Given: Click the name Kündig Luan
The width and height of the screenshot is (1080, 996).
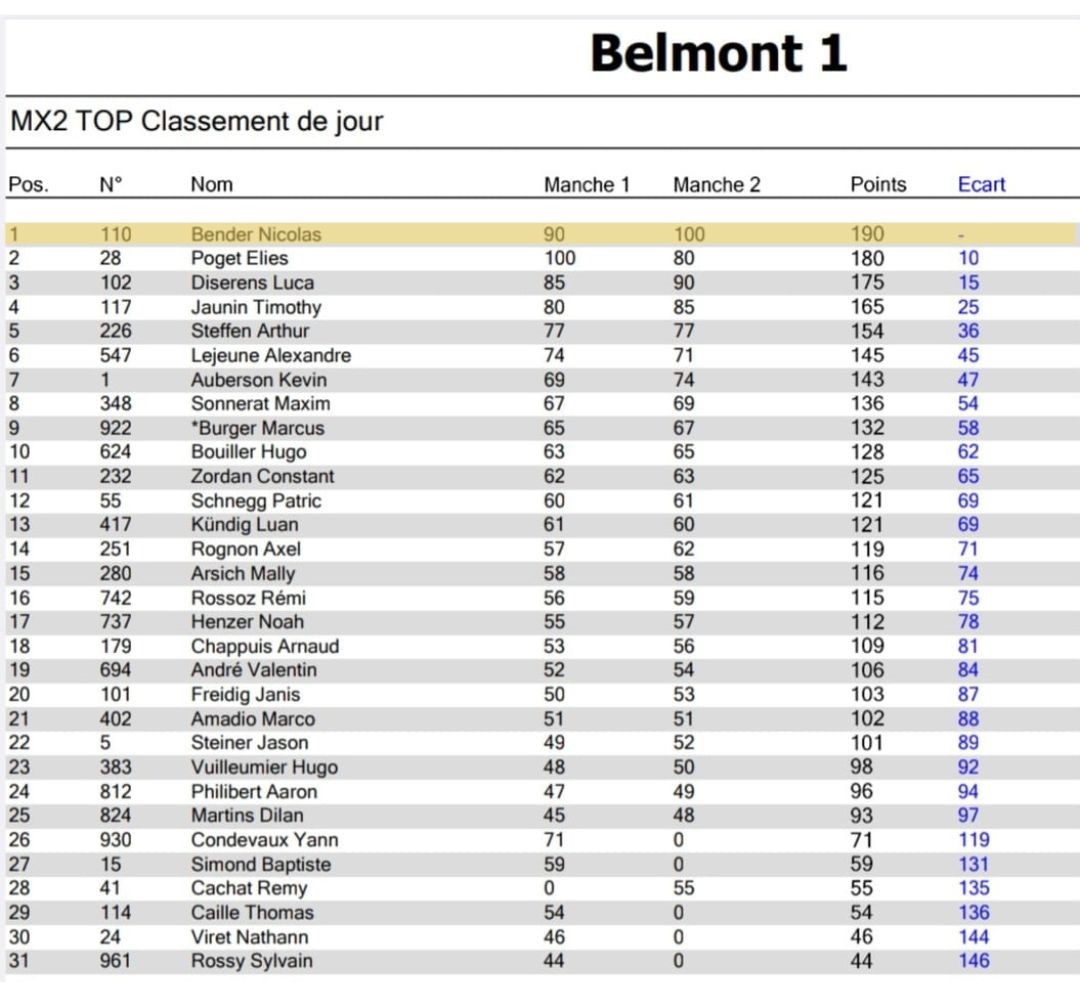Looking at the screenshot, I should (244, 525).
